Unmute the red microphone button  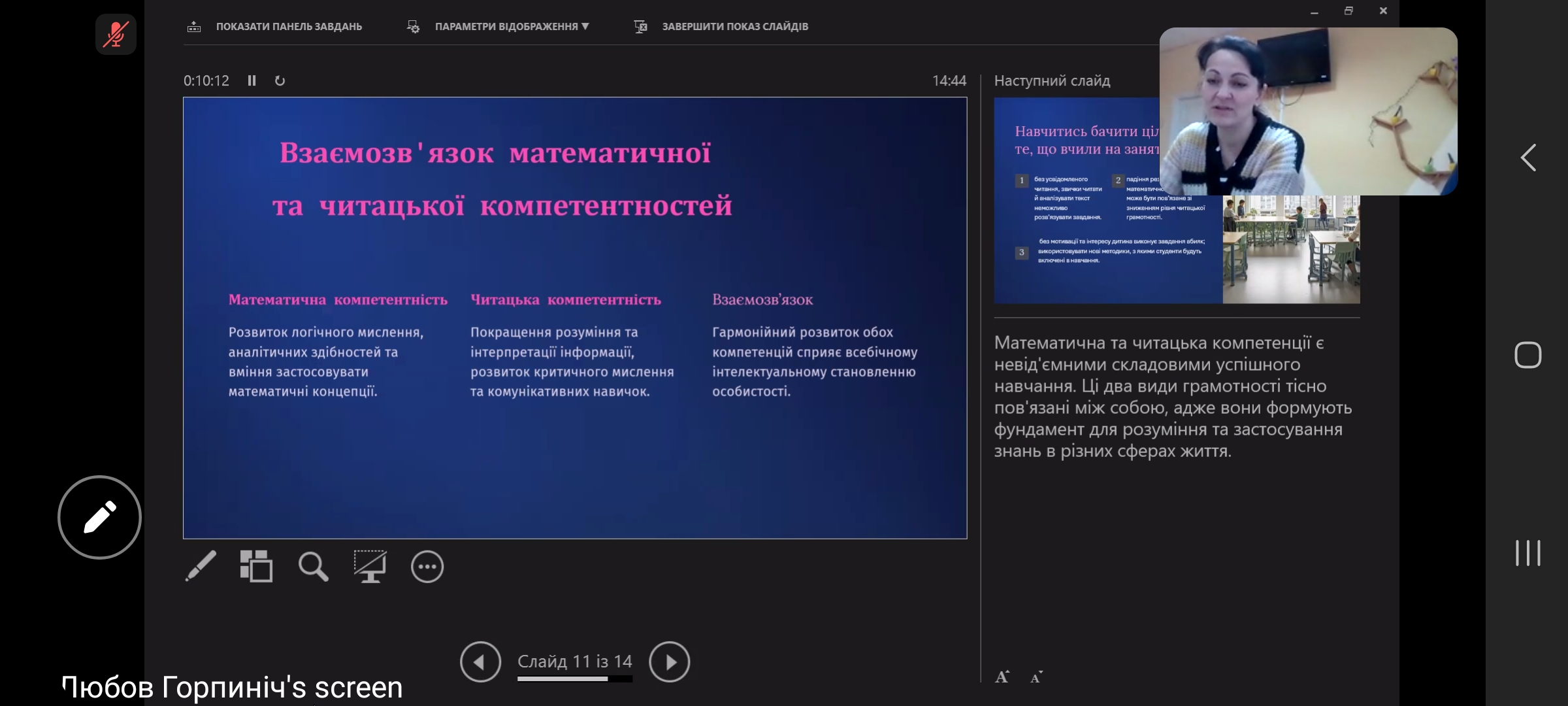pyautogui.click(x=116, y=34)
